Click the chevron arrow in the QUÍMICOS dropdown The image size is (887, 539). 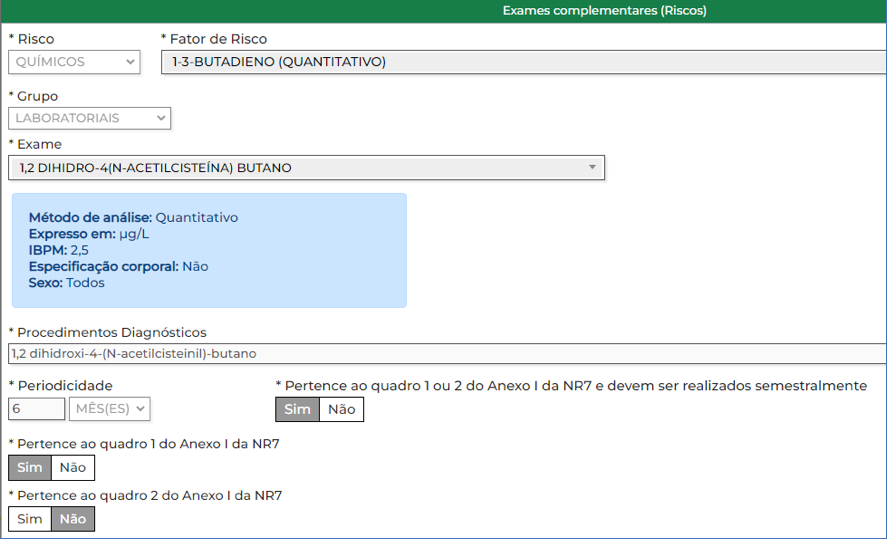point(131,62)
